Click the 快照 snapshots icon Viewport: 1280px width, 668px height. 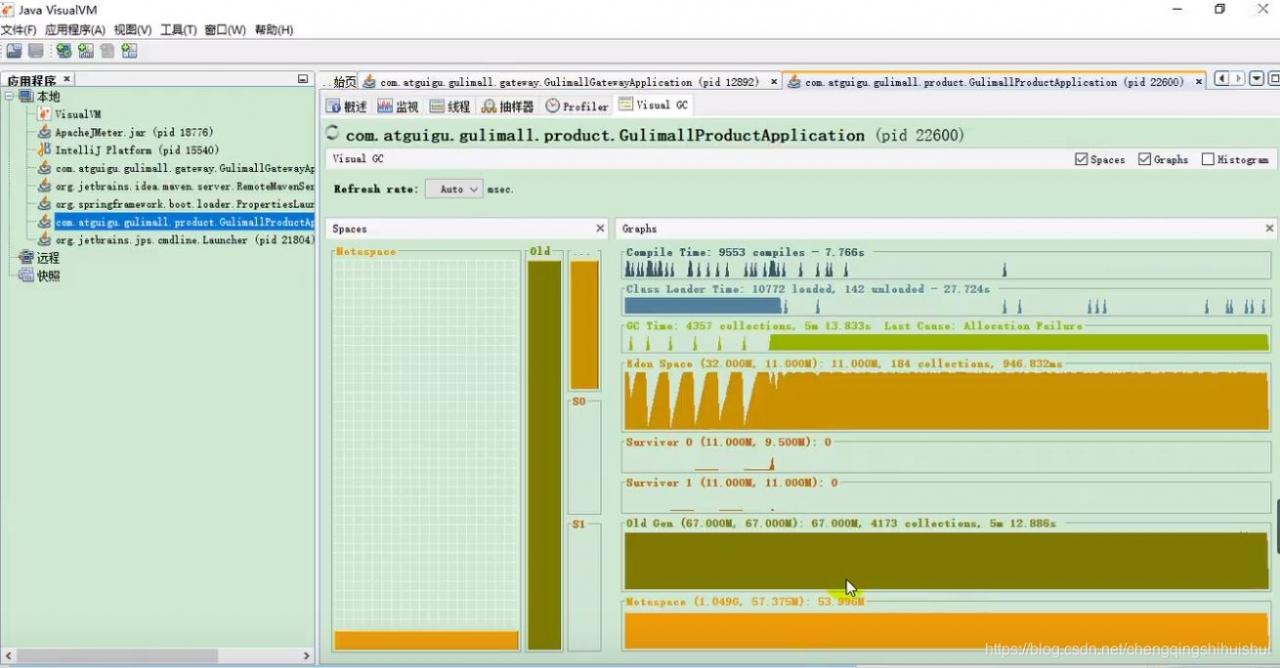point(27,276)
